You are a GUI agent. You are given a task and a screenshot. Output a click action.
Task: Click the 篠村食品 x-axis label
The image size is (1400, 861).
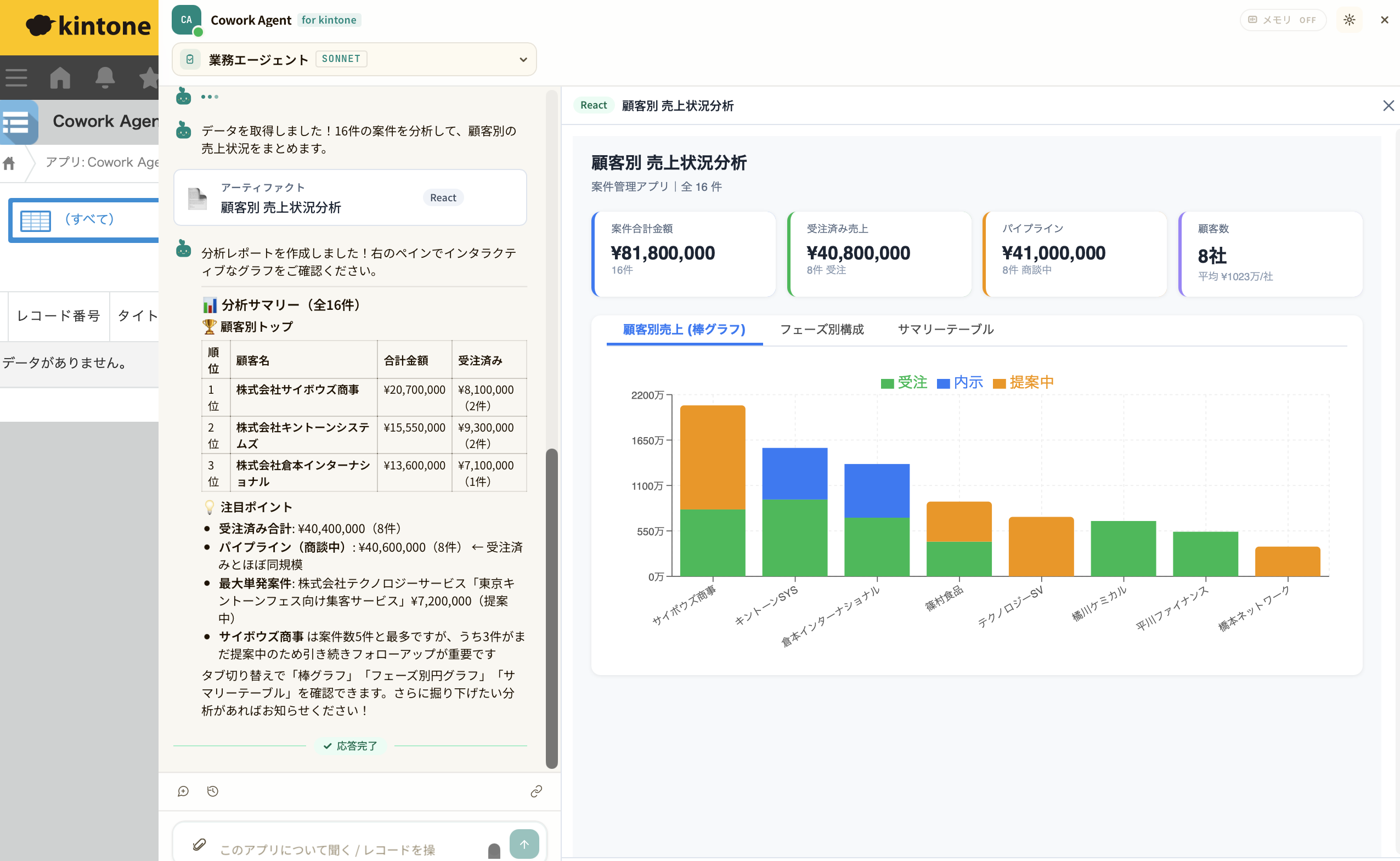[x=943, y=598]
